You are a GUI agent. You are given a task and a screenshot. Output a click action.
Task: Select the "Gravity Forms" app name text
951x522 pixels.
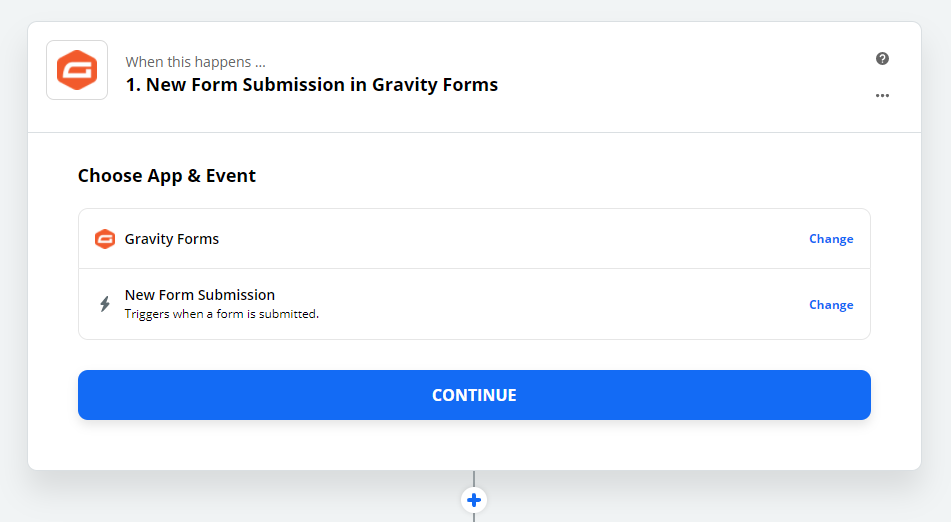(x=172, y=239)
